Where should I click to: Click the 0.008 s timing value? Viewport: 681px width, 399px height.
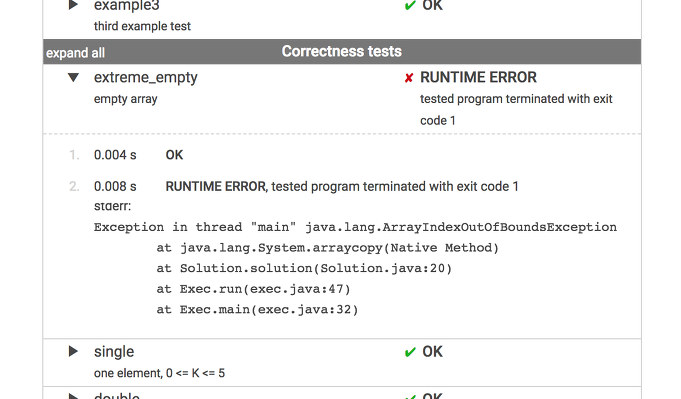tap(115, 187)
